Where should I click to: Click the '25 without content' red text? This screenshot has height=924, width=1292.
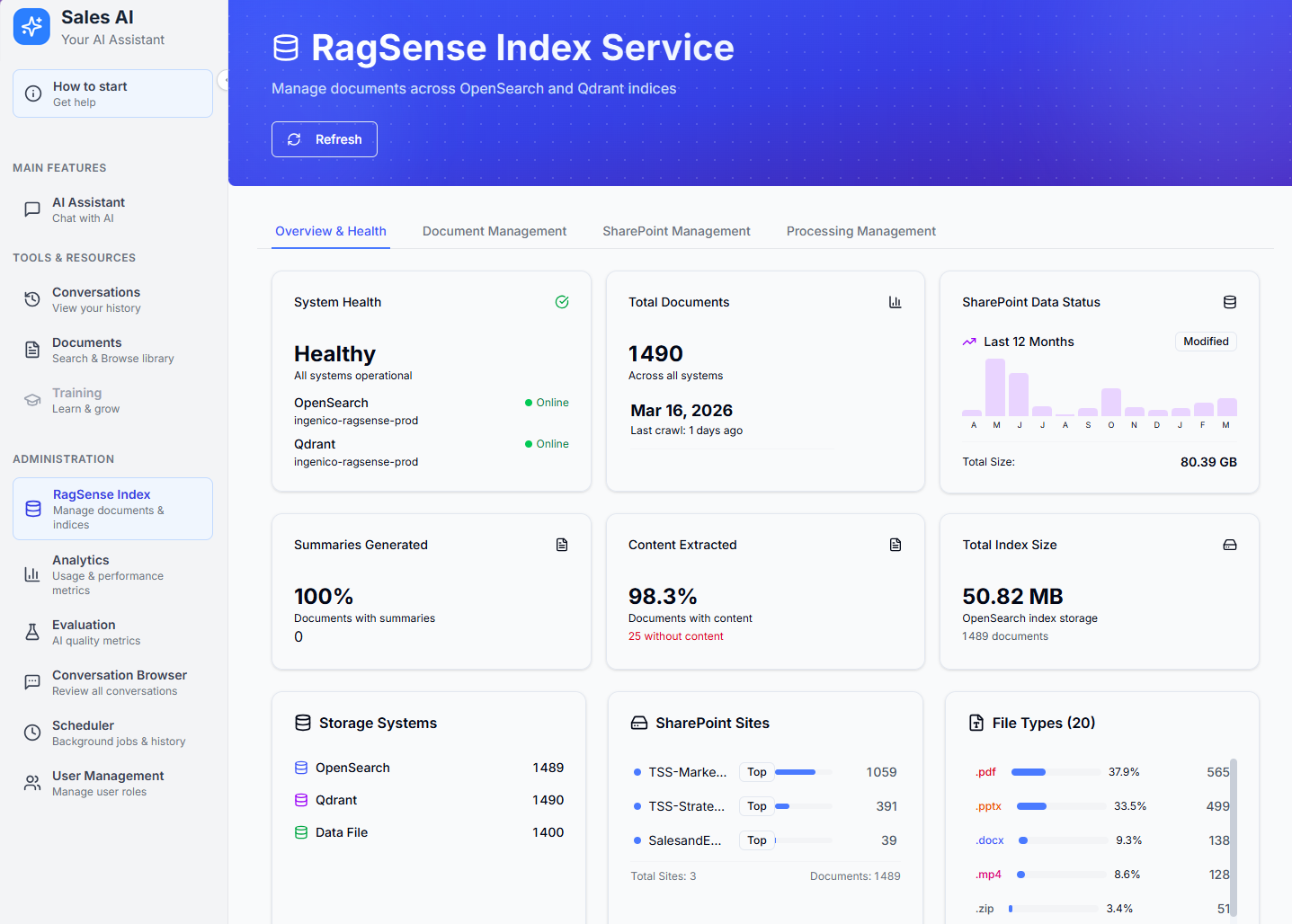click(x=675, y=636)
